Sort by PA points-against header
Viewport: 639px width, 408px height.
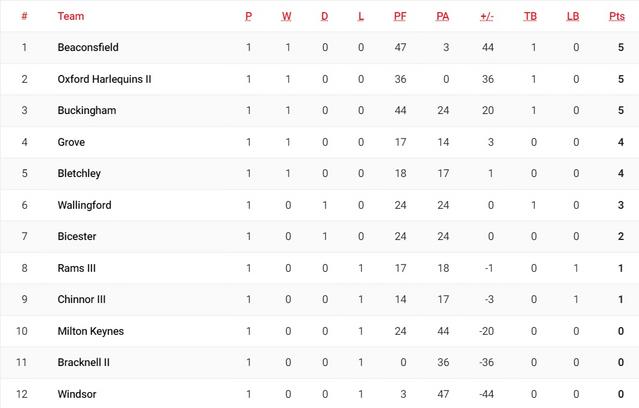point(443,16)
